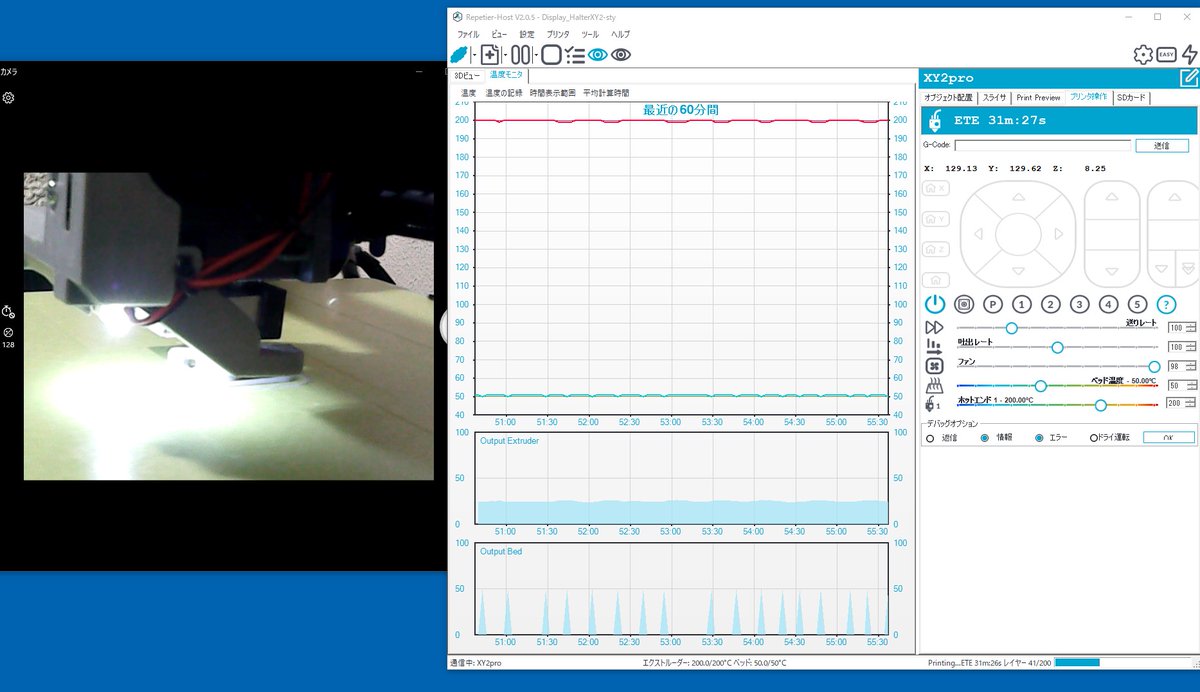Image resolution: width=1200 pixels, height=692 pixels.
Task: Run custom script button 3
Action: 1079,304
